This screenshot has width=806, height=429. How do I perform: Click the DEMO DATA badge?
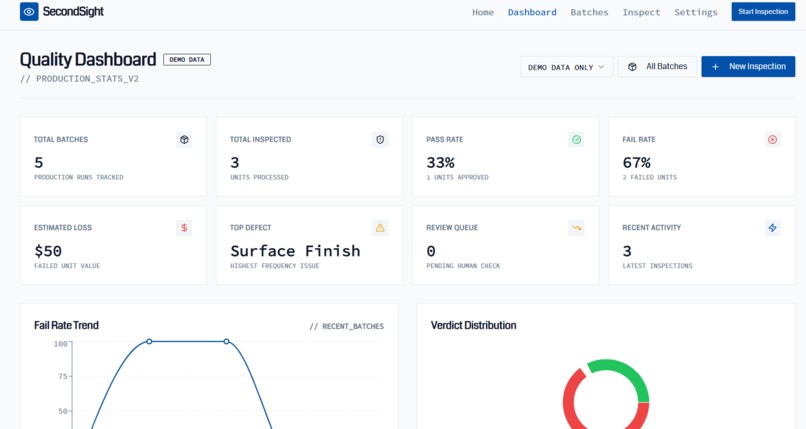(x=187, y=60)
